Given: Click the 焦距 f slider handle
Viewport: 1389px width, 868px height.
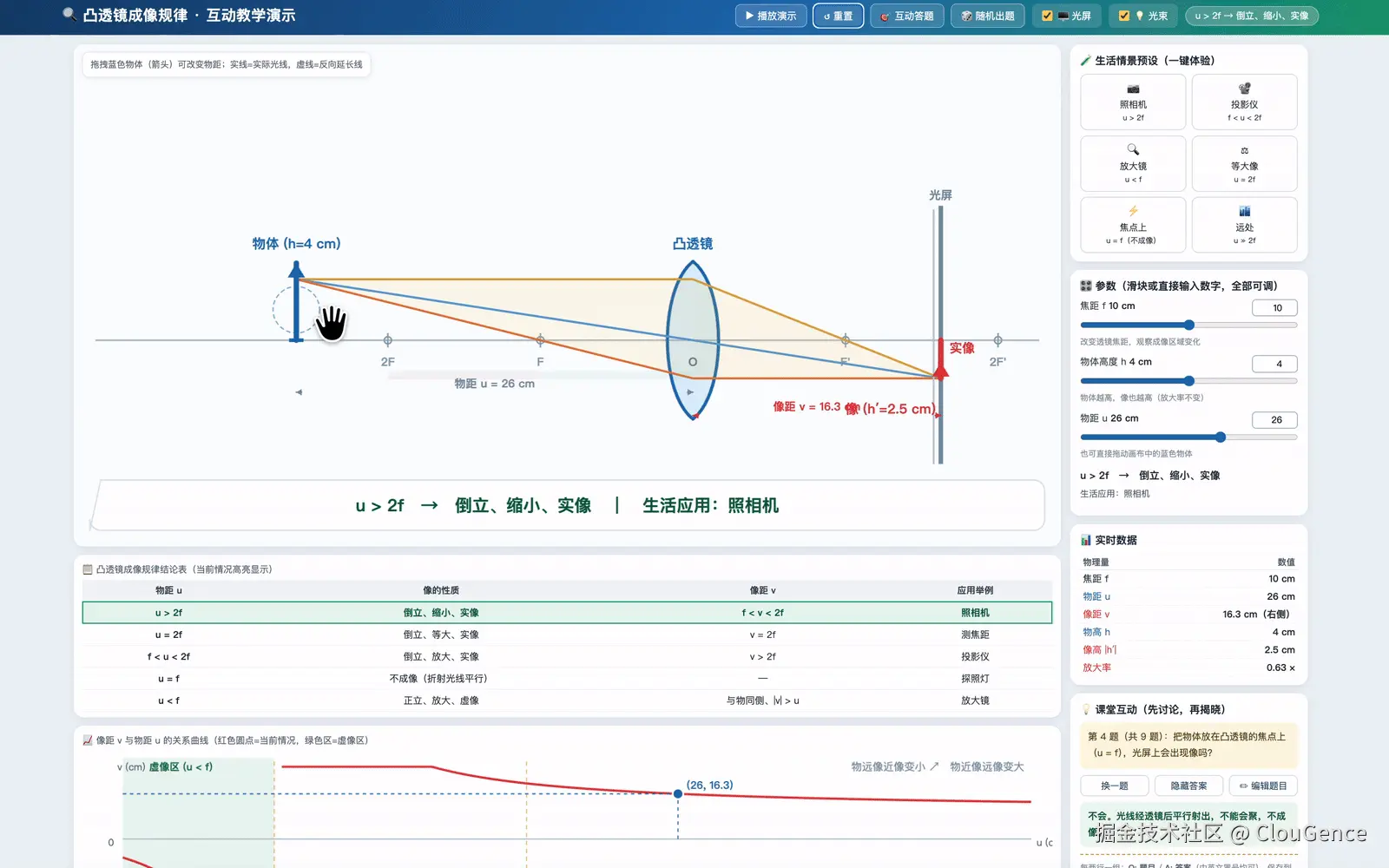Looking at the screenshot, I should click(x=1188, y=325).
